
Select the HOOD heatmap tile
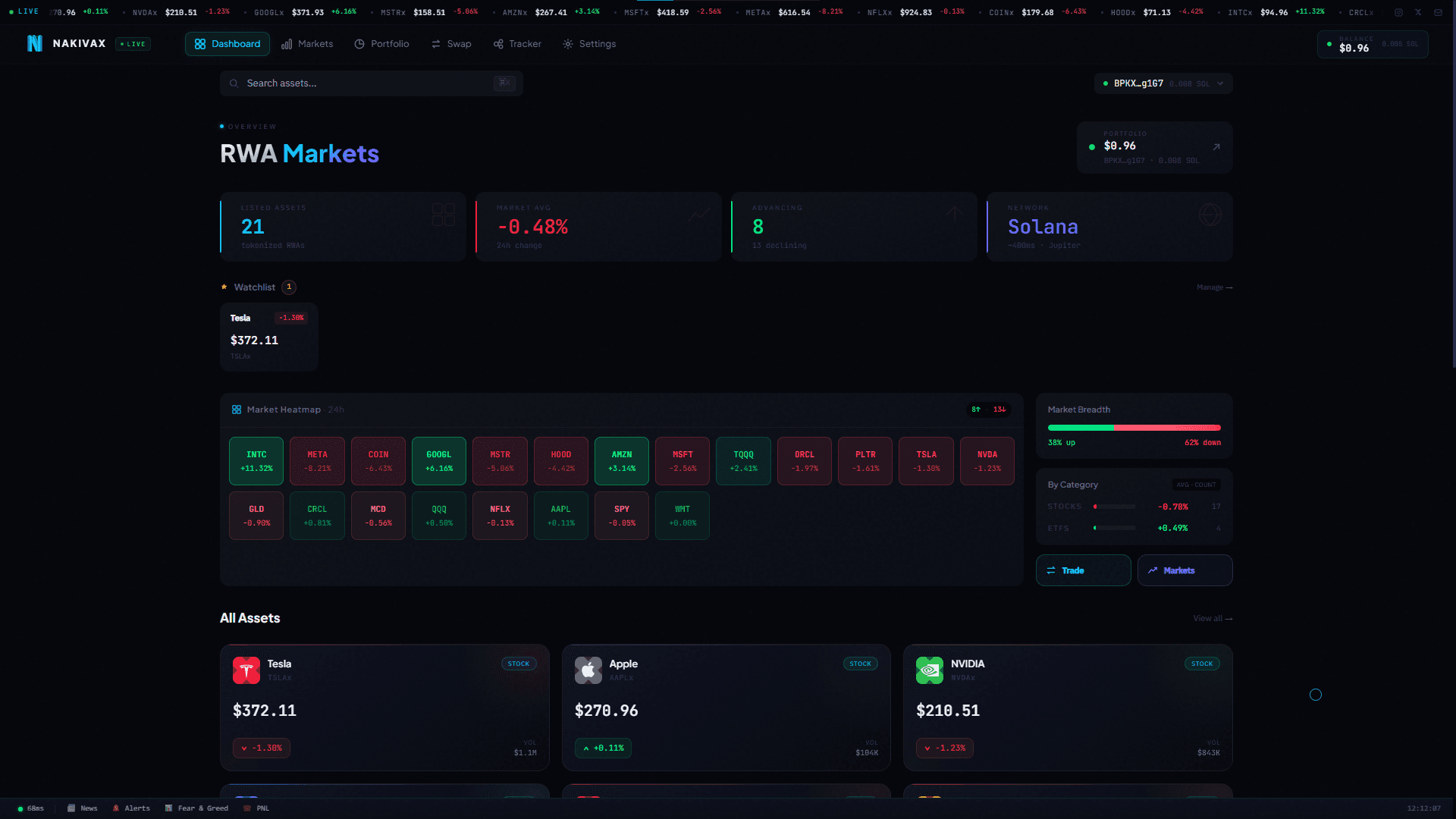(x=561, y=461)
